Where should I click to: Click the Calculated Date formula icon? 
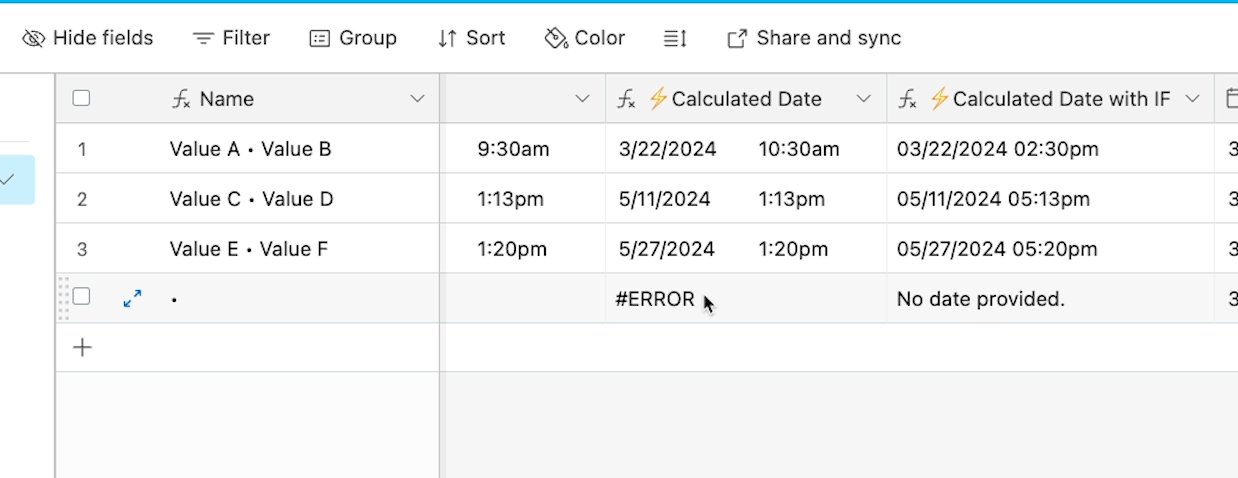coord(626,99)
